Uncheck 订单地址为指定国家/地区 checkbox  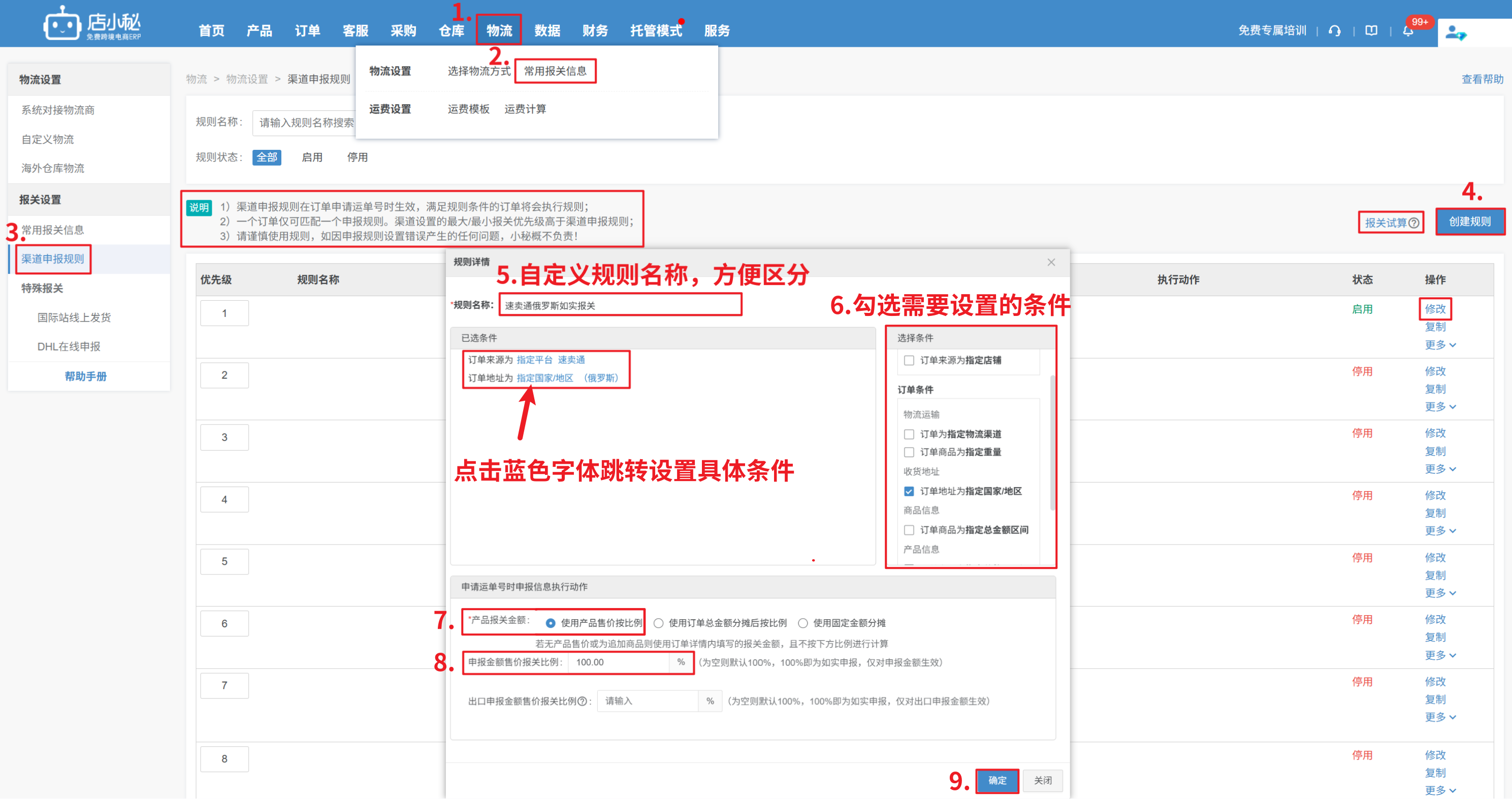coord(909,491)
